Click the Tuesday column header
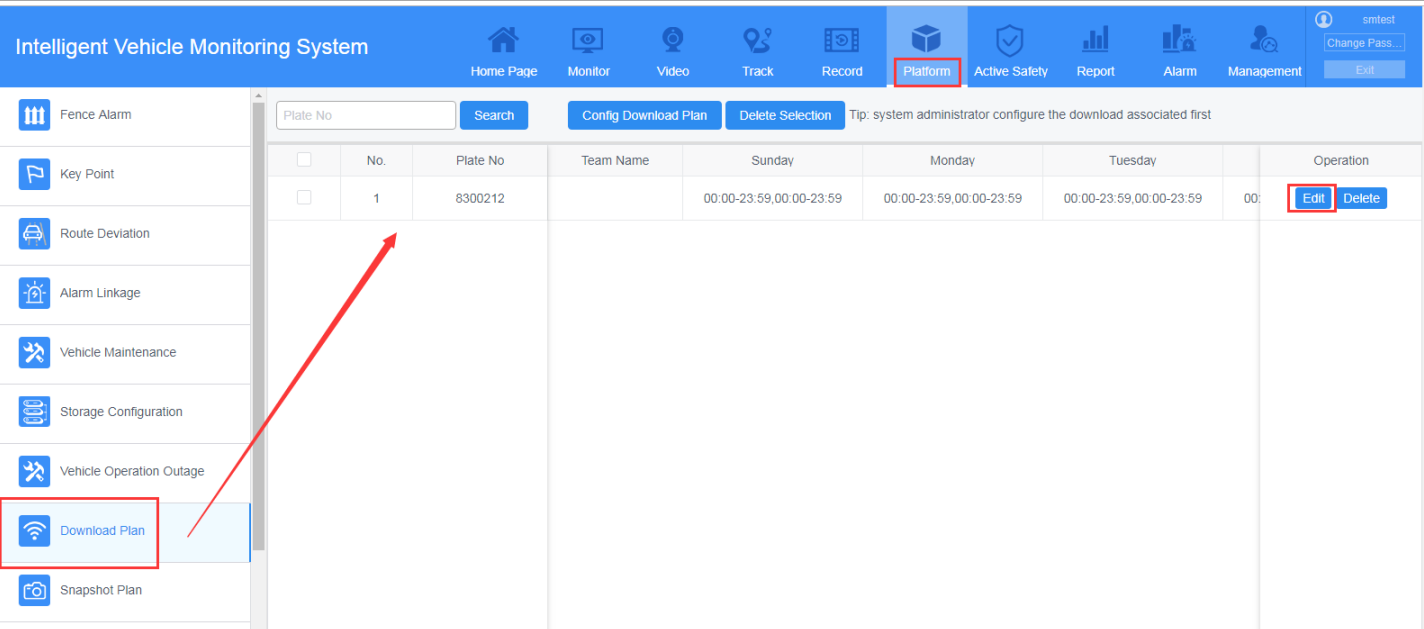The width and height of the screenshot is (1424, 629). point(1132,160)
